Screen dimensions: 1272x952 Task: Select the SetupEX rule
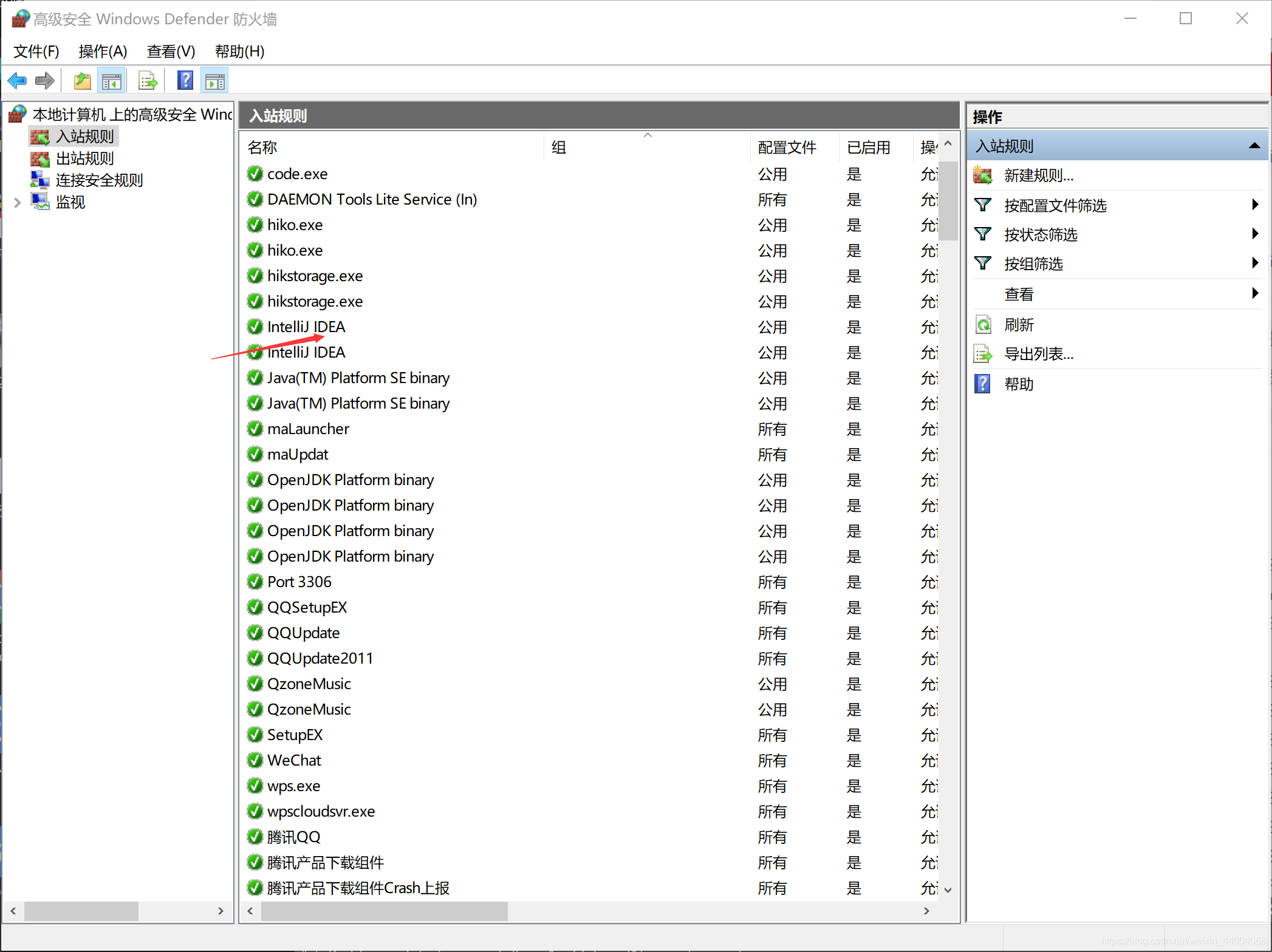(295, 735)
